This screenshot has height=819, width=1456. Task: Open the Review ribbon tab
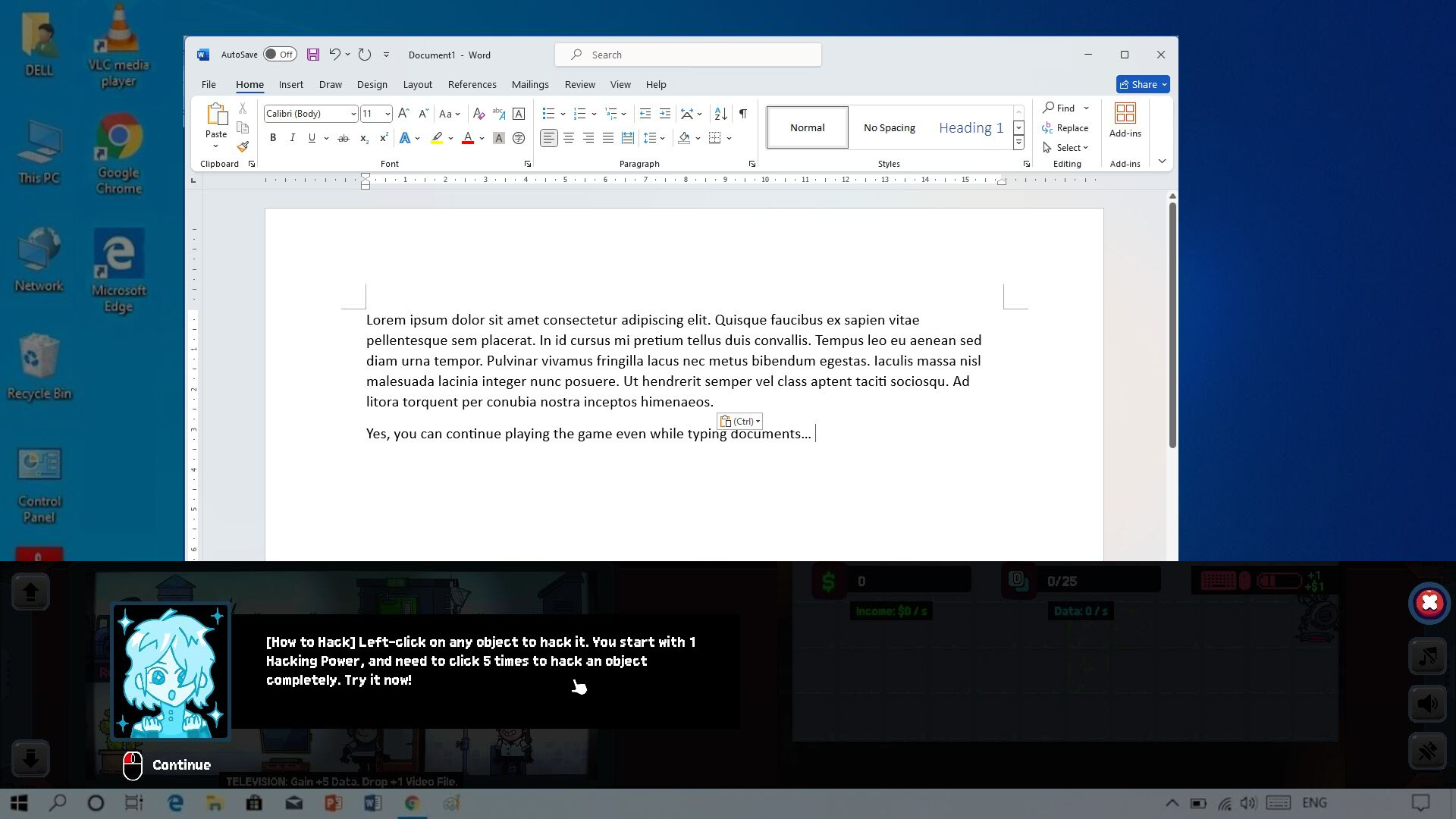579,84
